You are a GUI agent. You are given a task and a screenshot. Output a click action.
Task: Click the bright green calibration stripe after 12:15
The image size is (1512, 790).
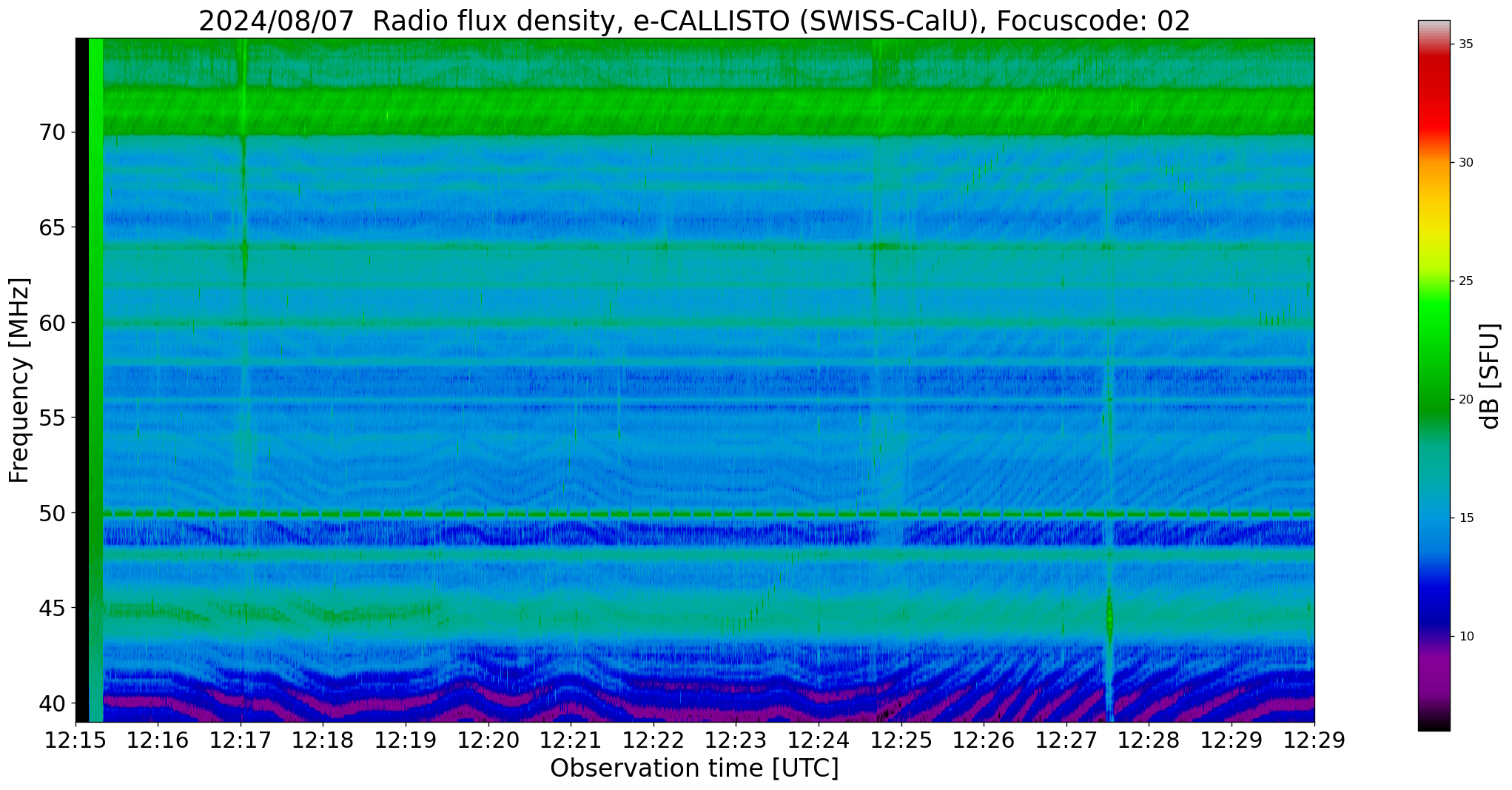[96, 380]
